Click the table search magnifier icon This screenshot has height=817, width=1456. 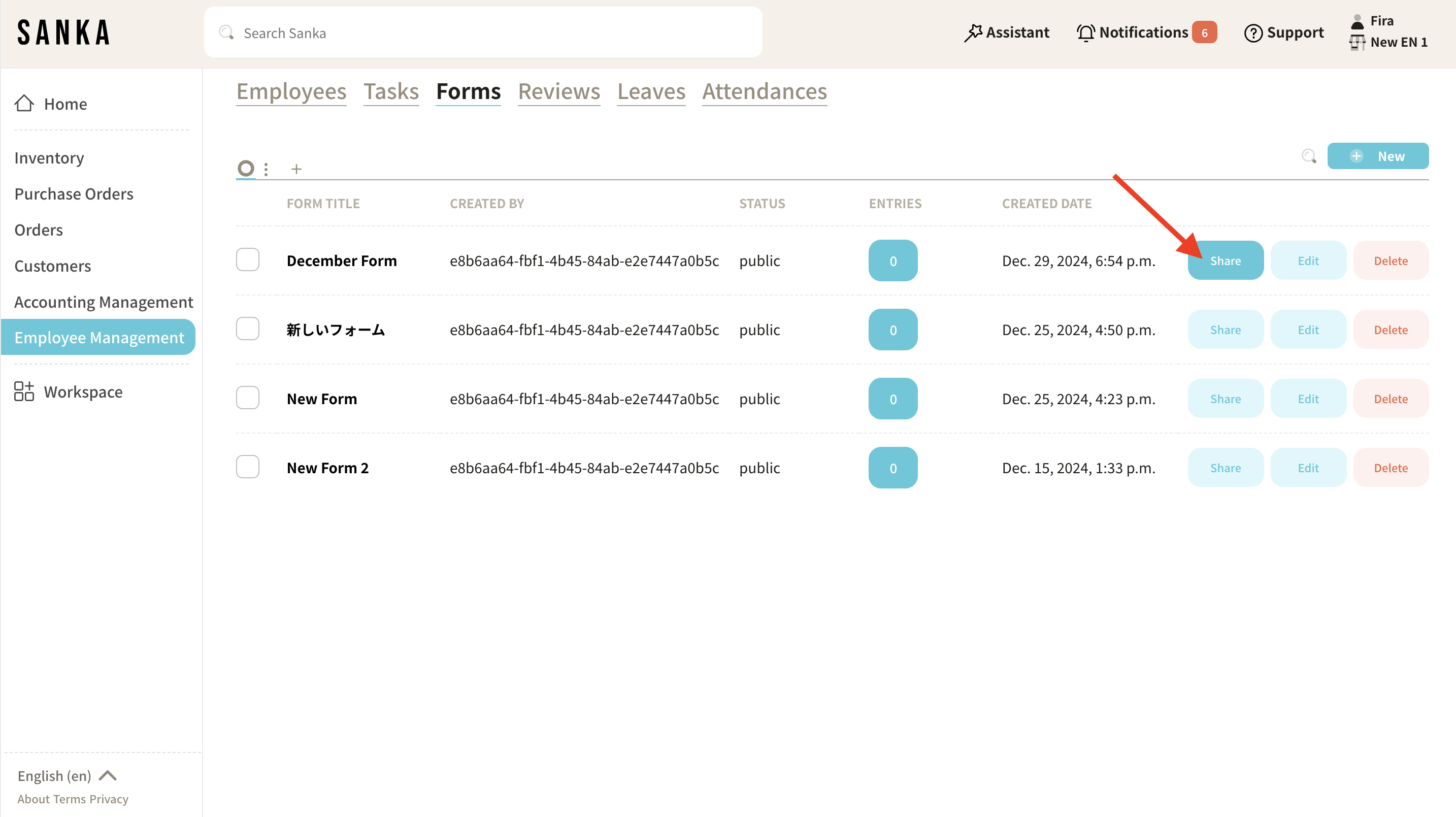click(1308, 156)
